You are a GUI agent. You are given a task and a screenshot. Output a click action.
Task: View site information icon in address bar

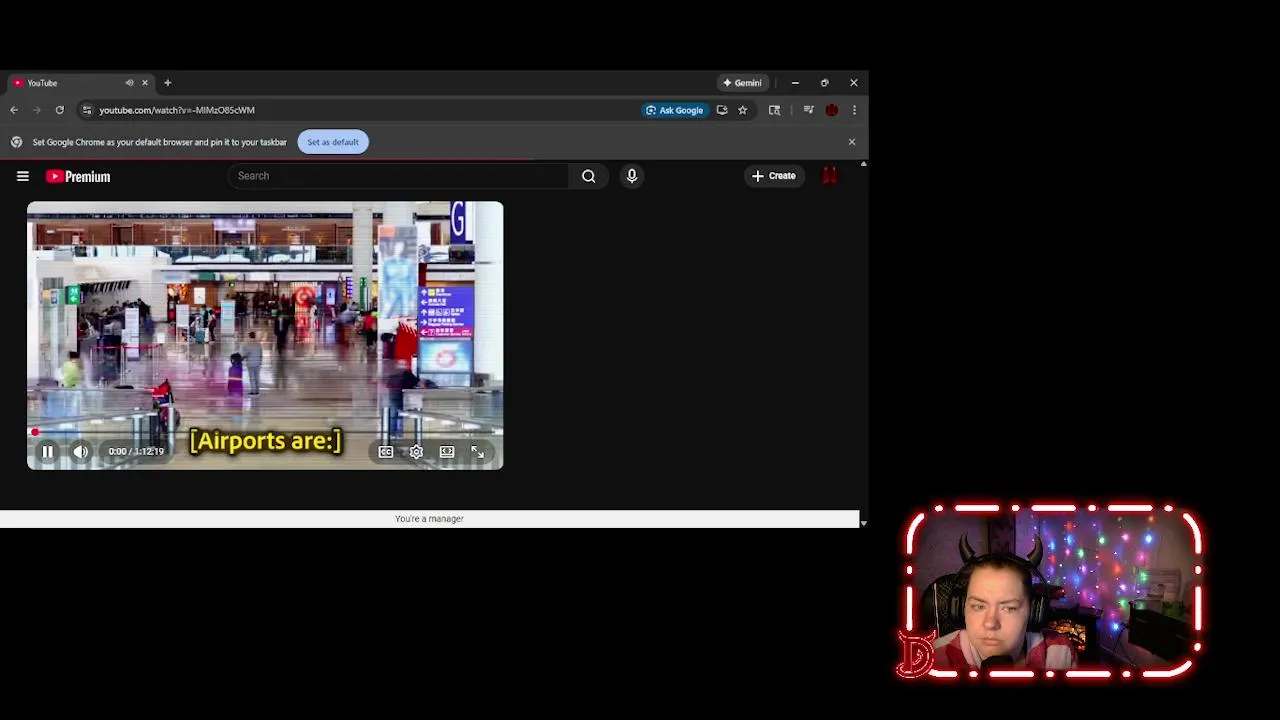87,110
